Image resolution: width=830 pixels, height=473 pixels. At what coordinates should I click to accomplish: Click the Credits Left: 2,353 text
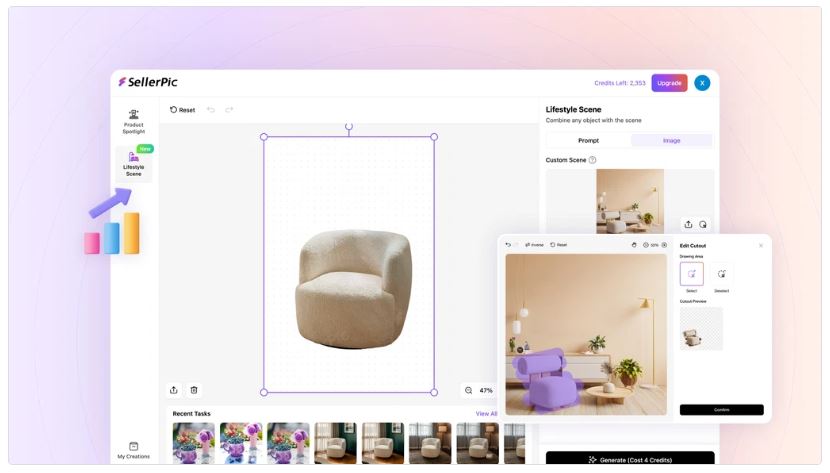pyautogui.click(x=620, y=83)
